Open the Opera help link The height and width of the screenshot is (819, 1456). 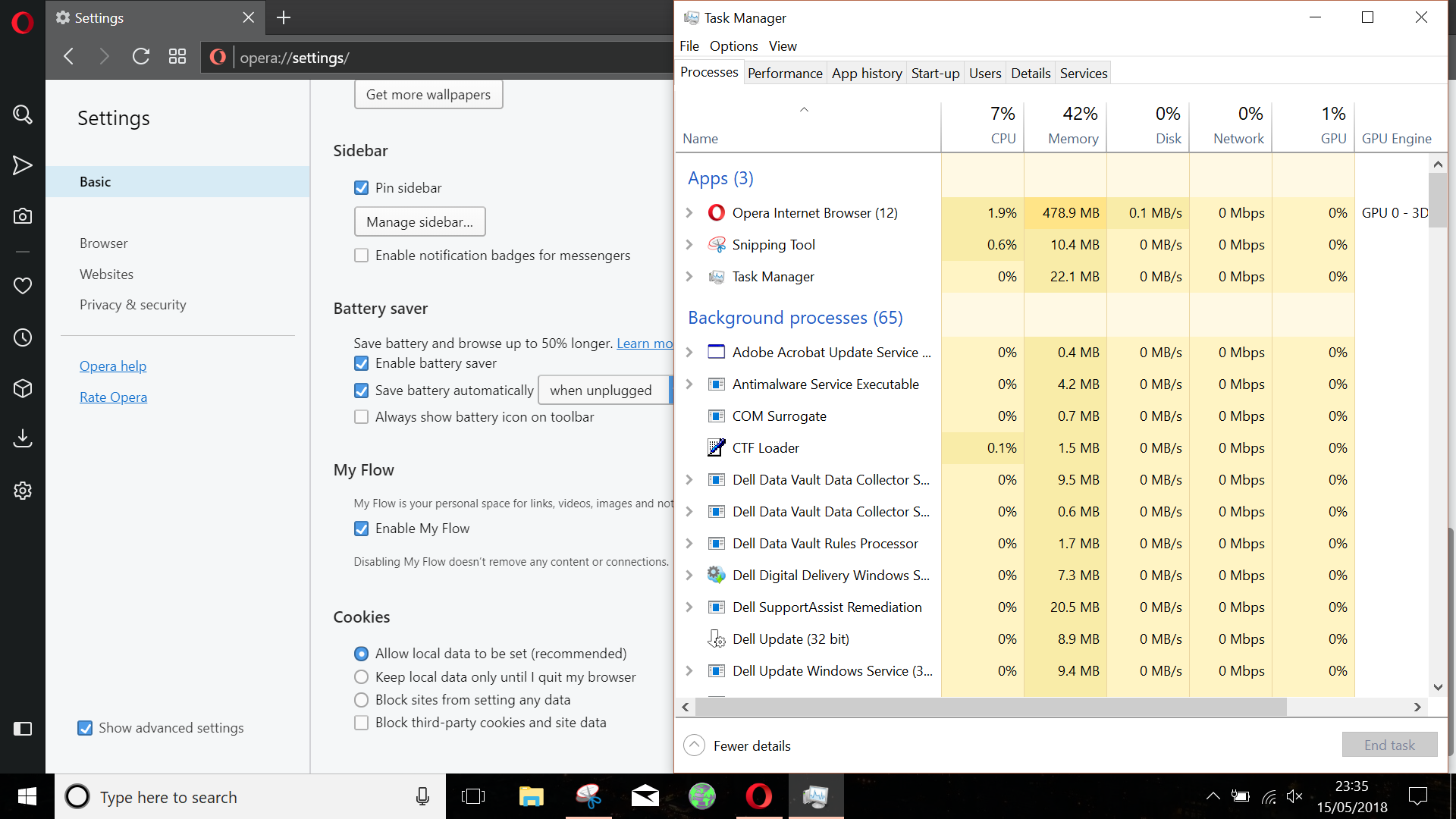click(112, 366)
